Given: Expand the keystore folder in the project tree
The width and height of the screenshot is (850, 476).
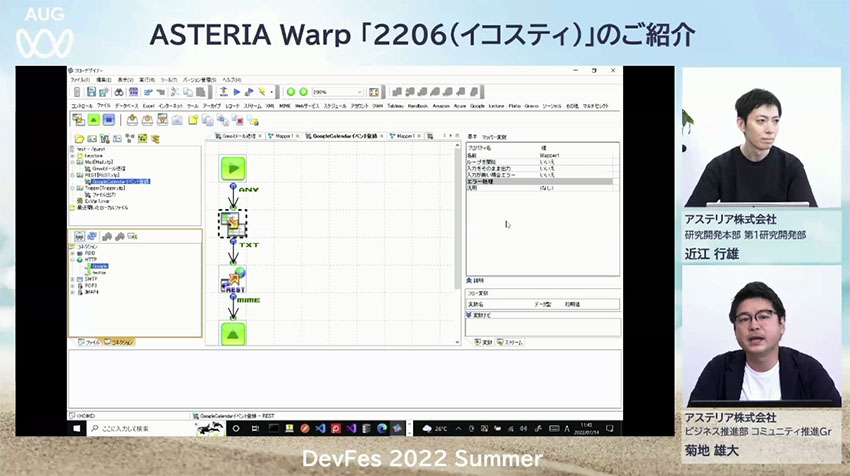Looking at the screenshot, I should click(x=73, y=156).
